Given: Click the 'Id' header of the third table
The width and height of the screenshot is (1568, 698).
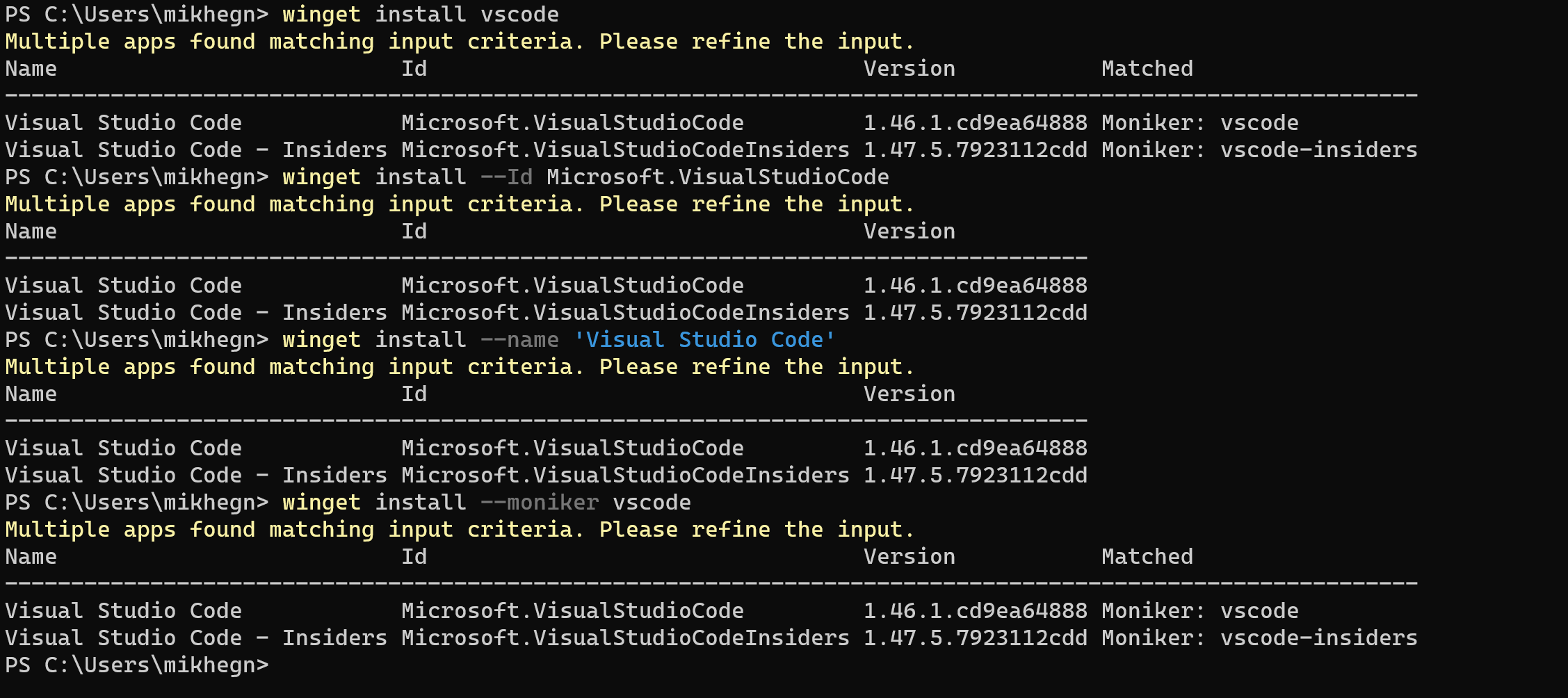Looking at the screenshot, I should click(x=414, y=394).
